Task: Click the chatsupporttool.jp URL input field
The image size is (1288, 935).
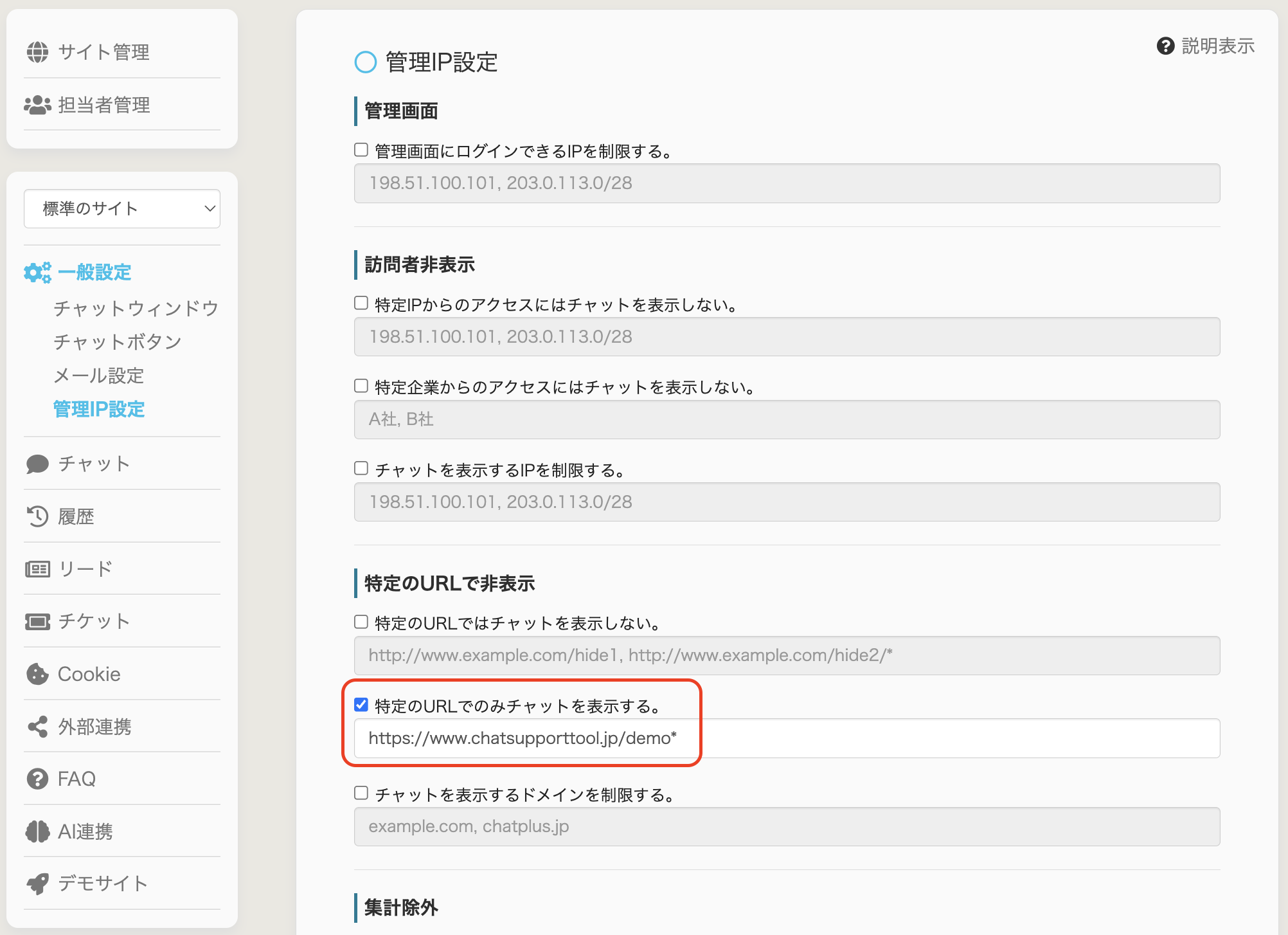Action: click(x=787, y=738)
